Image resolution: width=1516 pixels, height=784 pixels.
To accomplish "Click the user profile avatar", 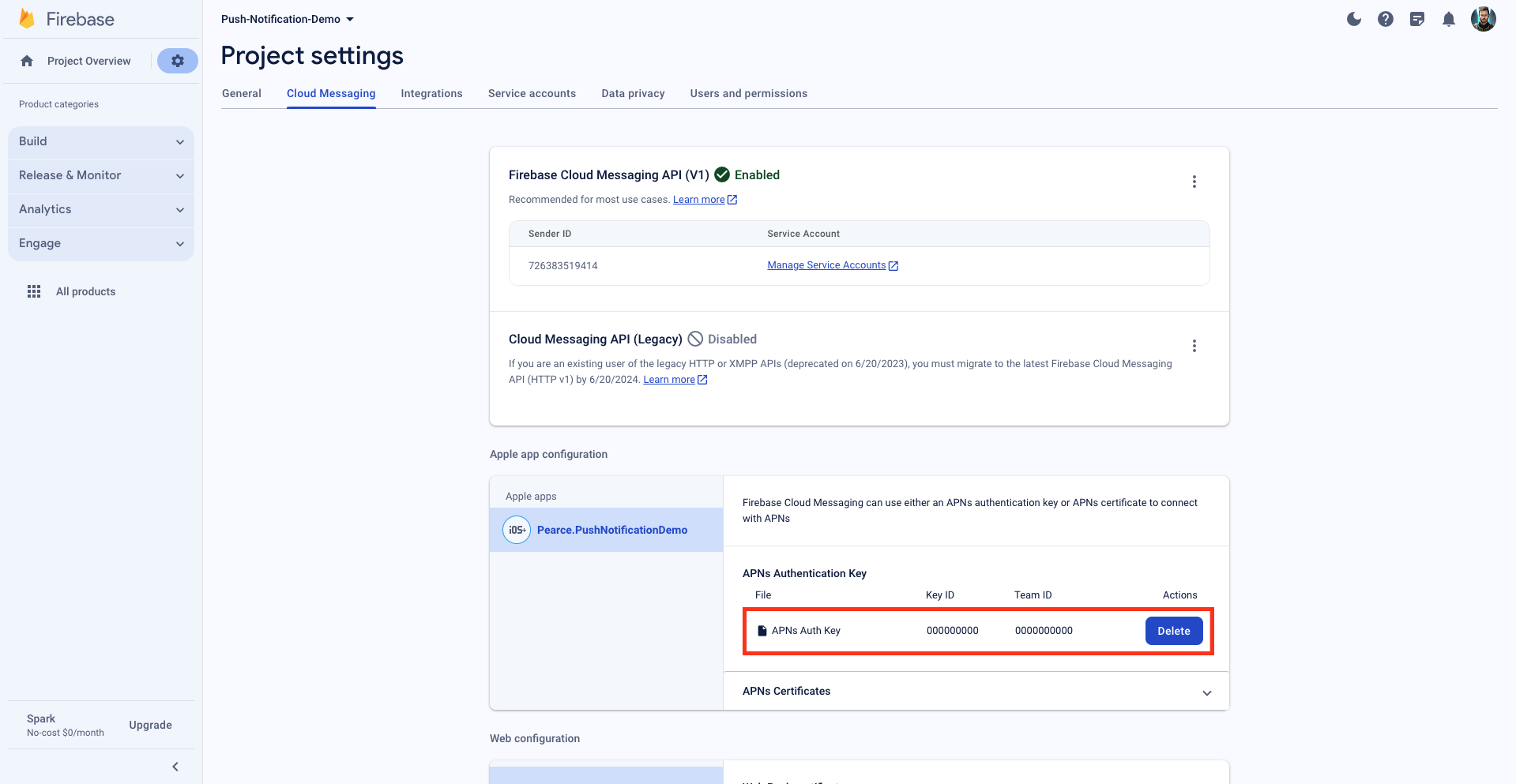I will (1484, 19).
